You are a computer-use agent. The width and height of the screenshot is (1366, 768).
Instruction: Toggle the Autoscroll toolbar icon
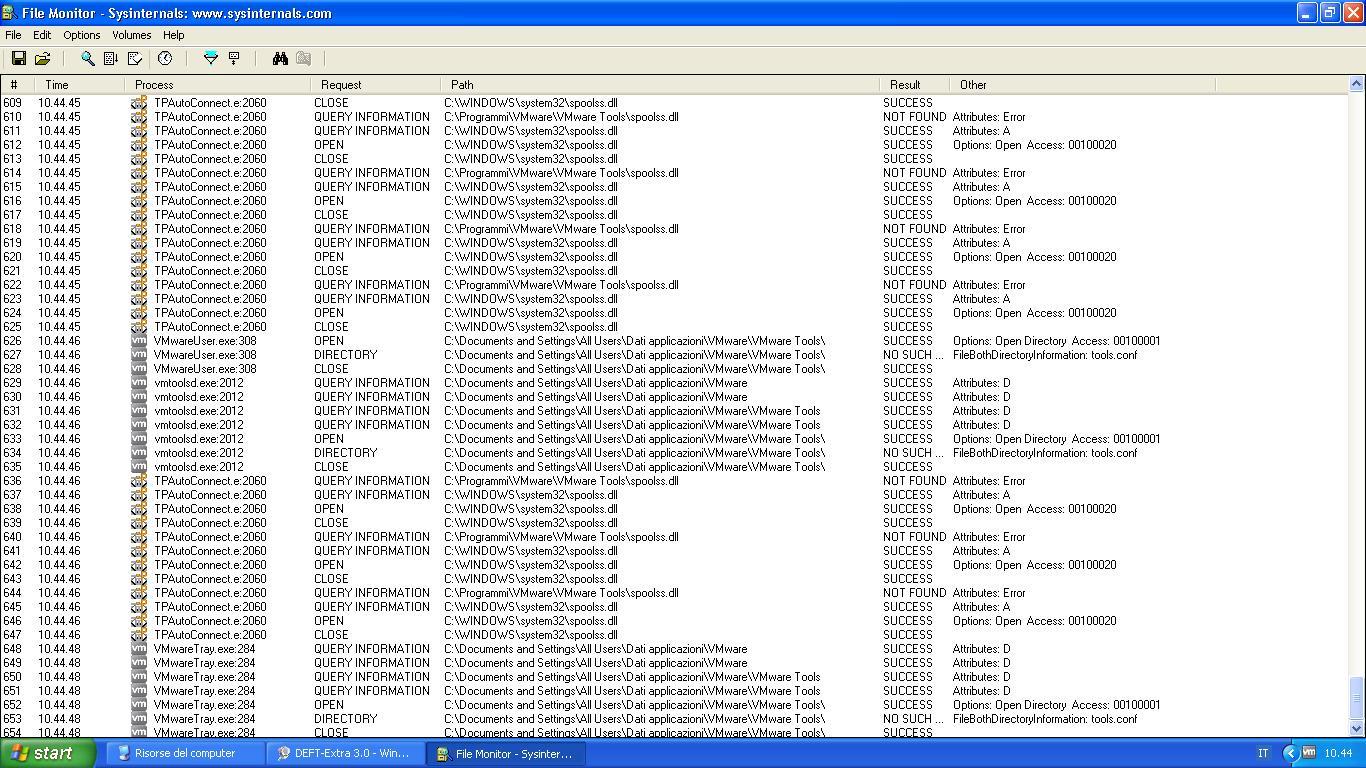tap(111, 59)
